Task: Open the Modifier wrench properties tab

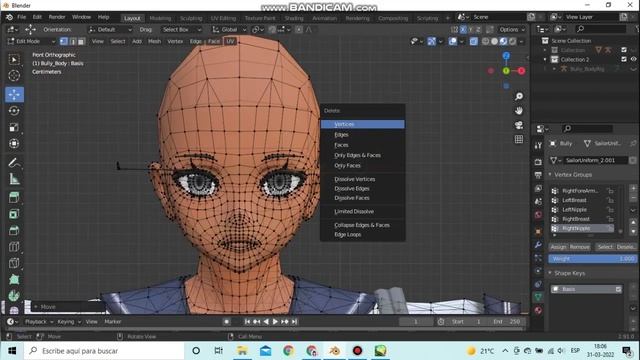Action: [538, 244]
